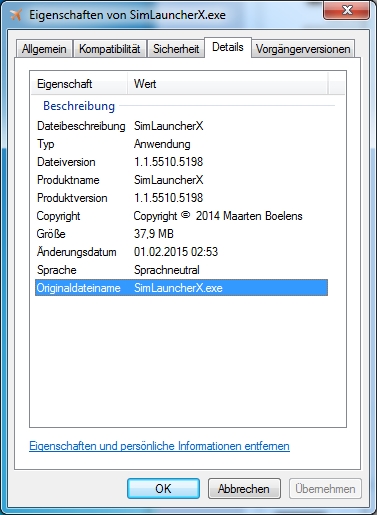Click the value 01.02.2015 02:53

pyautogui.click(x=176, y=252)
